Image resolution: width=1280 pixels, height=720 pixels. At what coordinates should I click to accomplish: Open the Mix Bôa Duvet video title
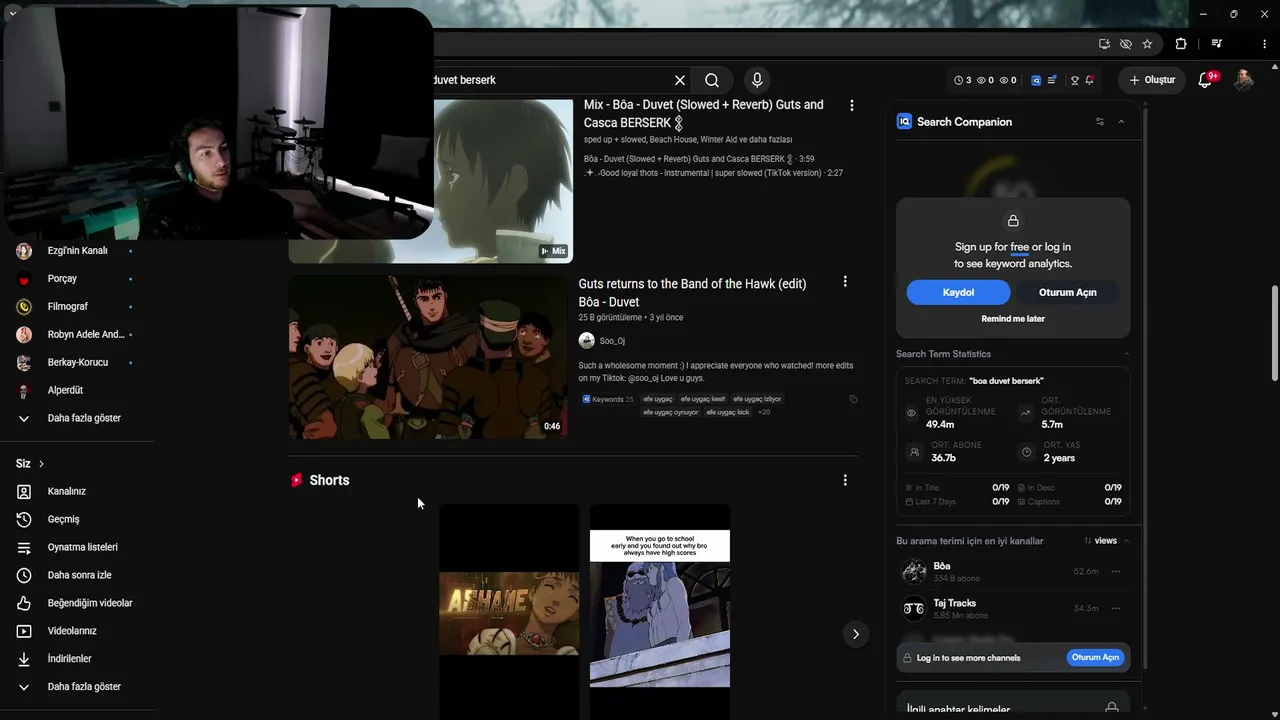coord(704,113)
